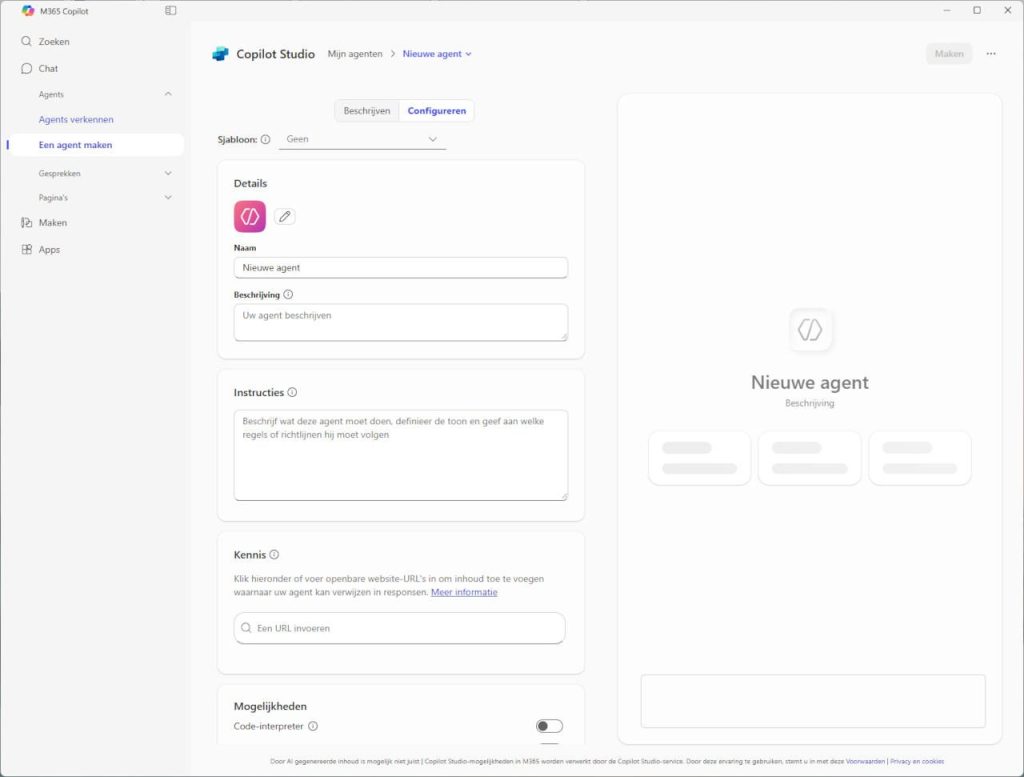Select Agents verkennen in sidebar
Screen dimensions: 1024x777
76,119
